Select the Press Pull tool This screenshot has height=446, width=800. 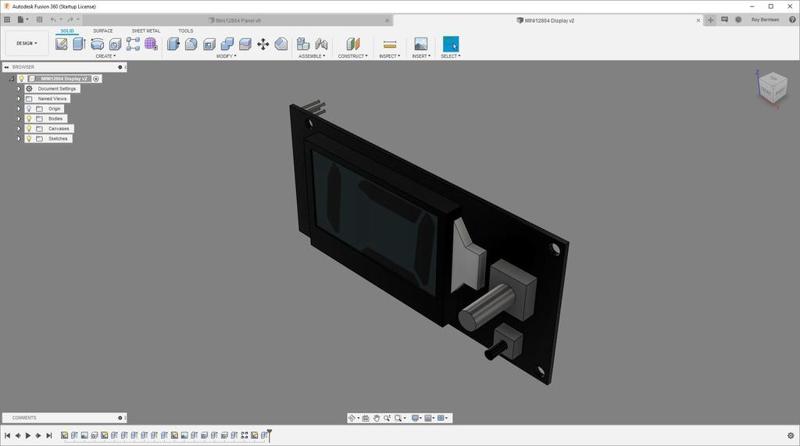[173, 44]
